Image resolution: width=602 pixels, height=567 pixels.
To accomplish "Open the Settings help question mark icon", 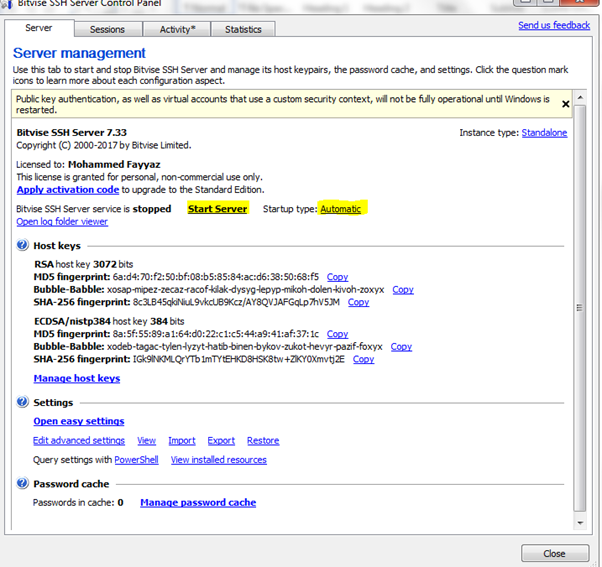I will [22, 402].
